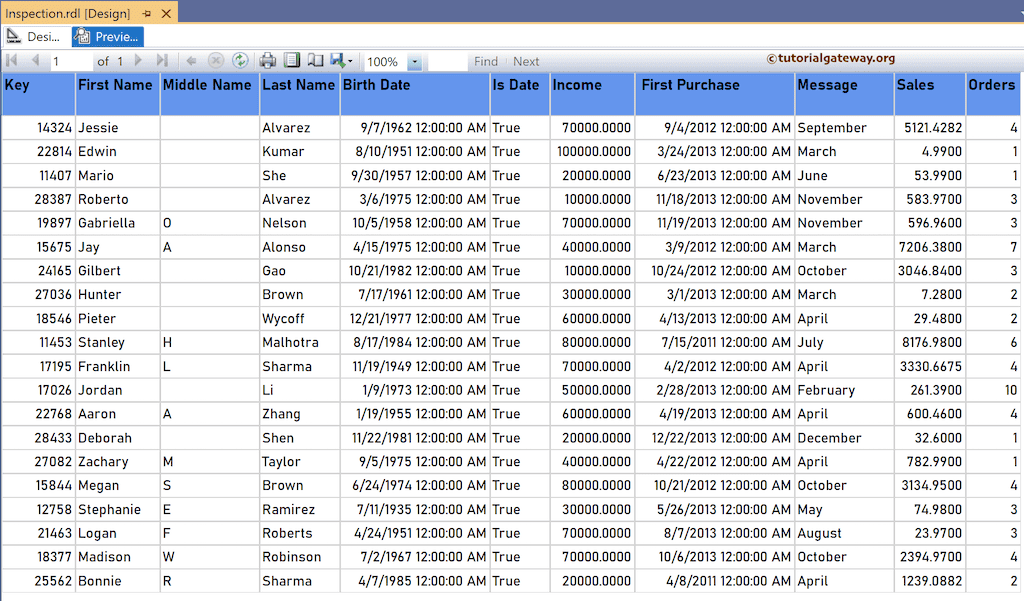Toggle Print Layout view
This screenshot has width=1024, height=601.
click(x=290, y=61)
